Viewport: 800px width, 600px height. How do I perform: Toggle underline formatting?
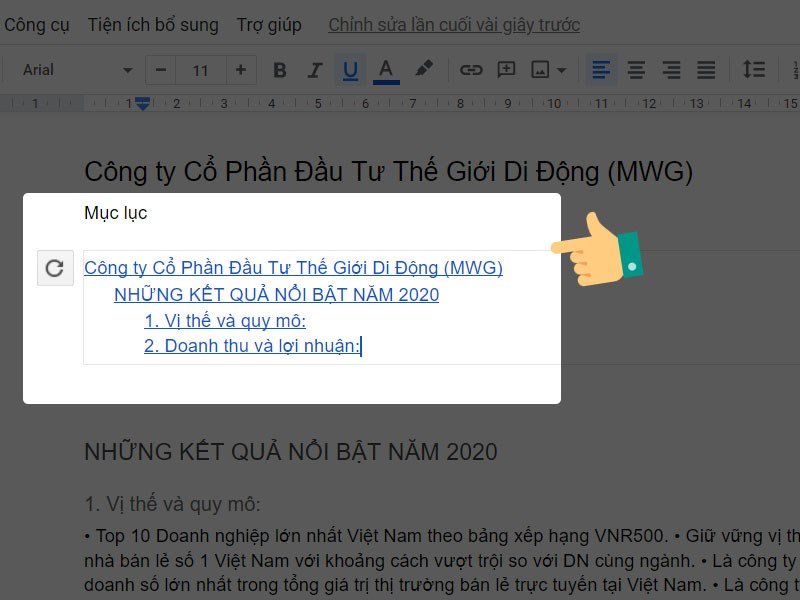(x=350, y=70)
